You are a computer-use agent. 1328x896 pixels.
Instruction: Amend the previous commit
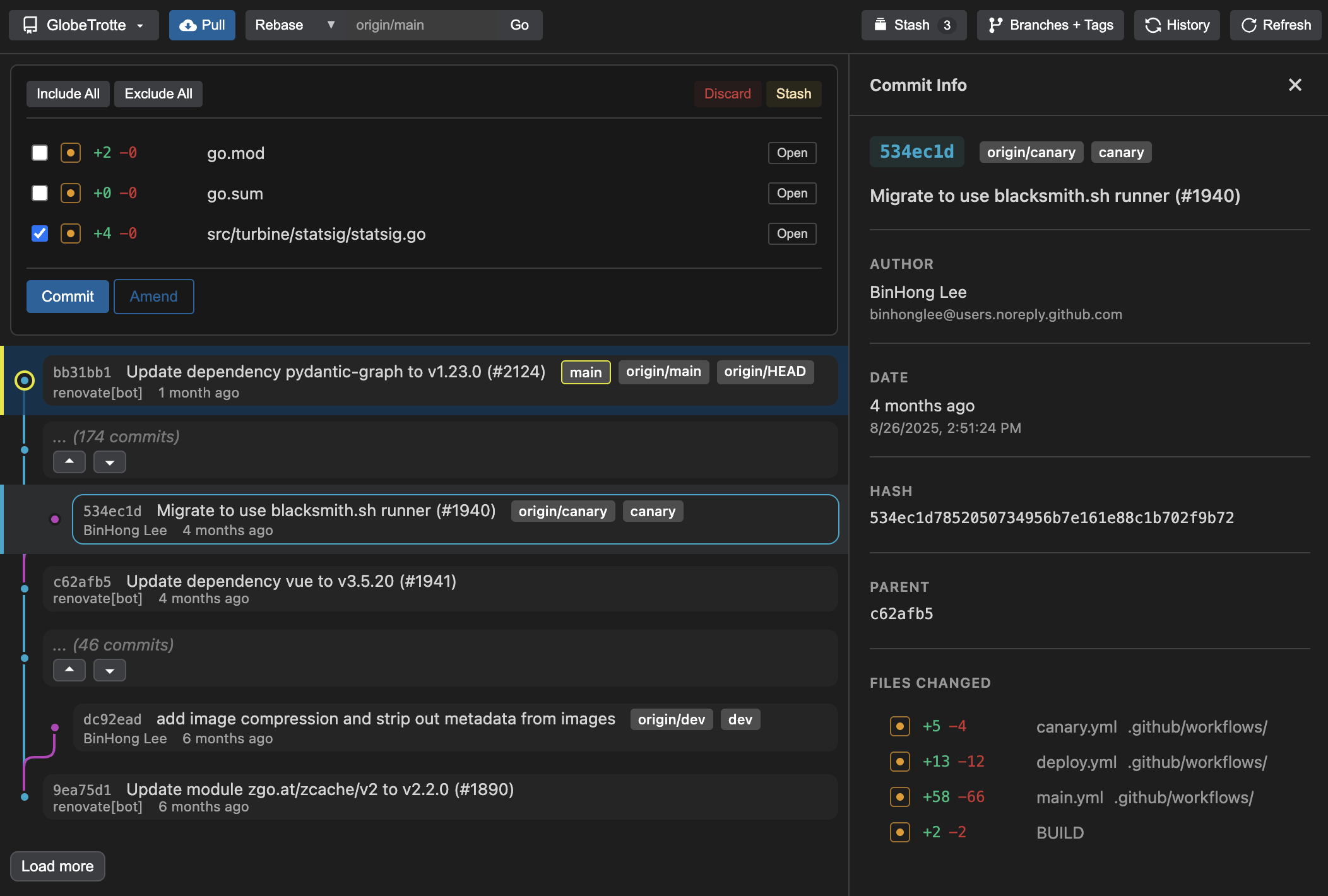coord(153,296)
